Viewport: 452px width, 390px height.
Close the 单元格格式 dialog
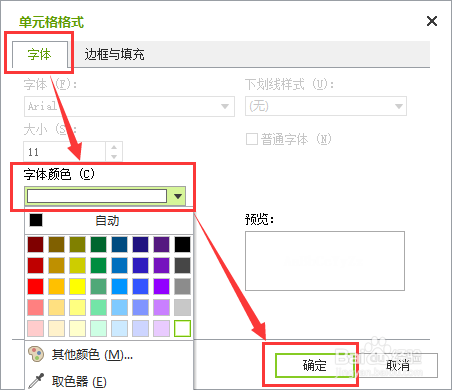coord(432,21)
